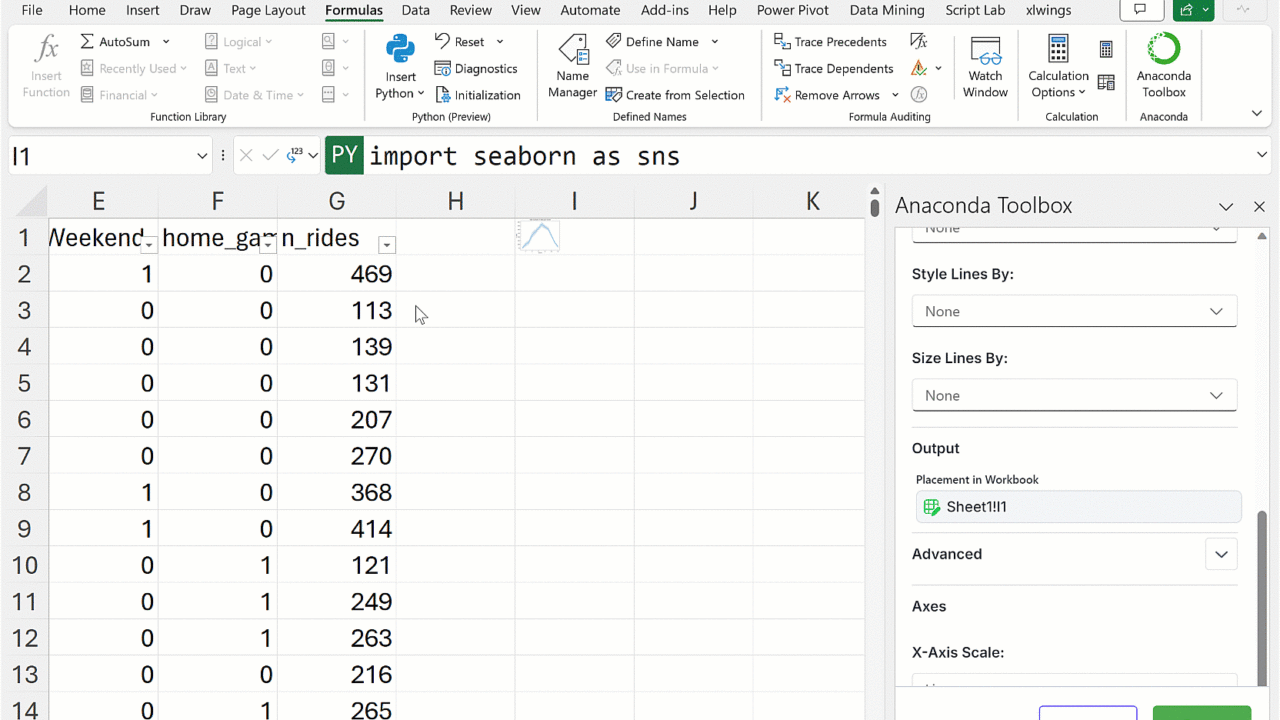The height and width of the screenshot is (720, 1280).
Task: Open the n_rides column filter
Action: point(387,245)
